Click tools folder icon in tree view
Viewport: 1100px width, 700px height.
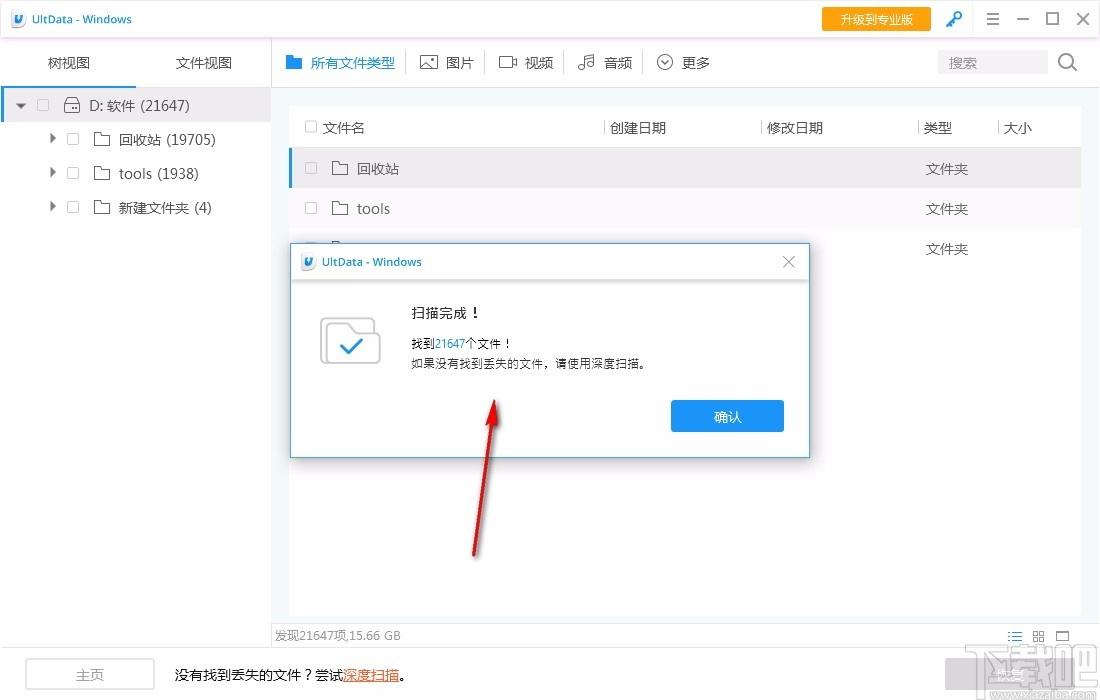tap(102, 173)
